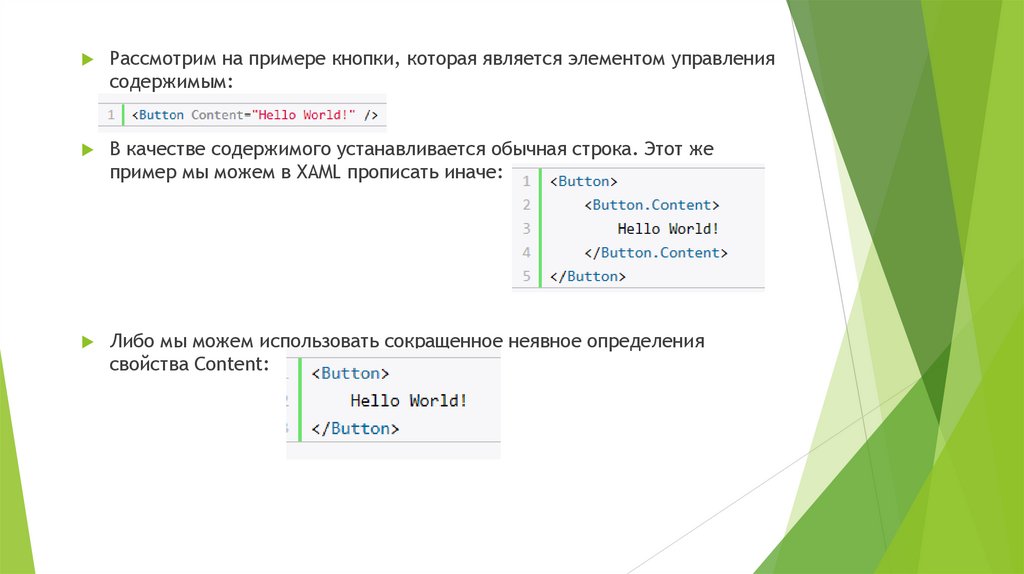Click the closing </Button> tag in the bottom snippet
Viewport: 1024px width, 574px height.
355,428
